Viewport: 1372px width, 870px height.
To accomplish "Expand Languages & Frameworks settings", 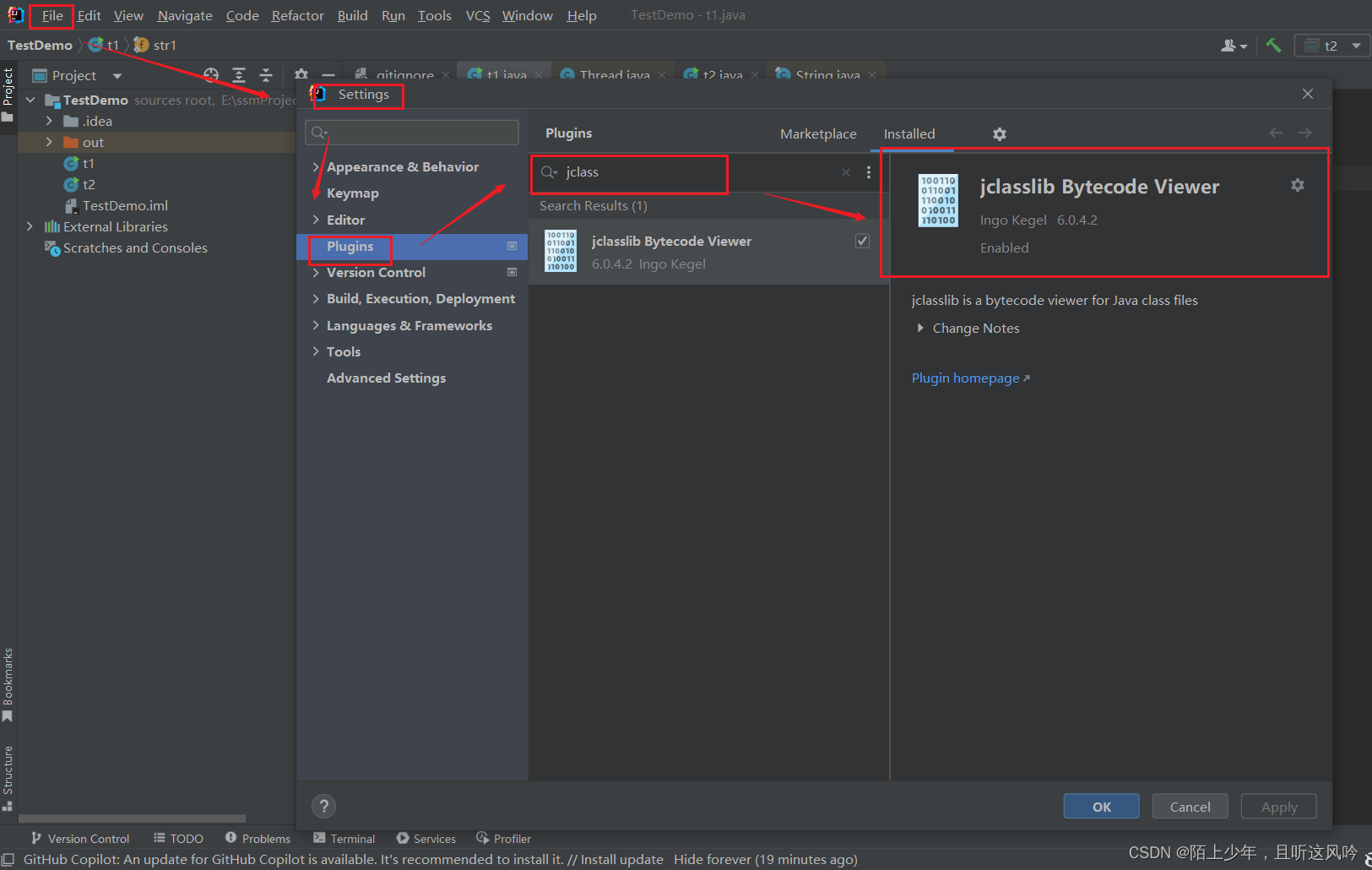I will pyautogui.click(x=316, y=326).
